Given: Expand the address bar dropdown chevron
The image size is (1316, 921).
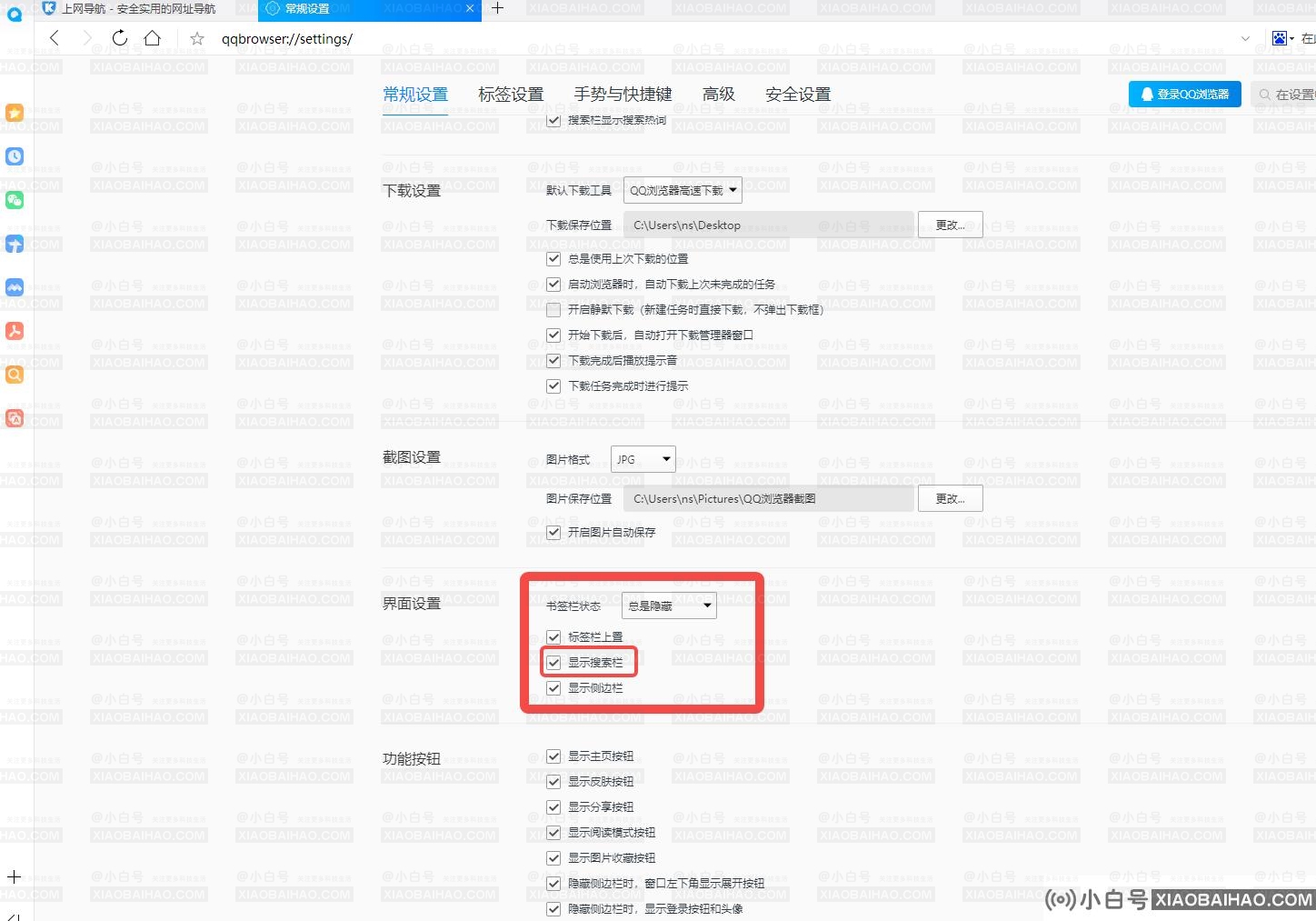Looking at the screenshot, I should [1245, 38].
